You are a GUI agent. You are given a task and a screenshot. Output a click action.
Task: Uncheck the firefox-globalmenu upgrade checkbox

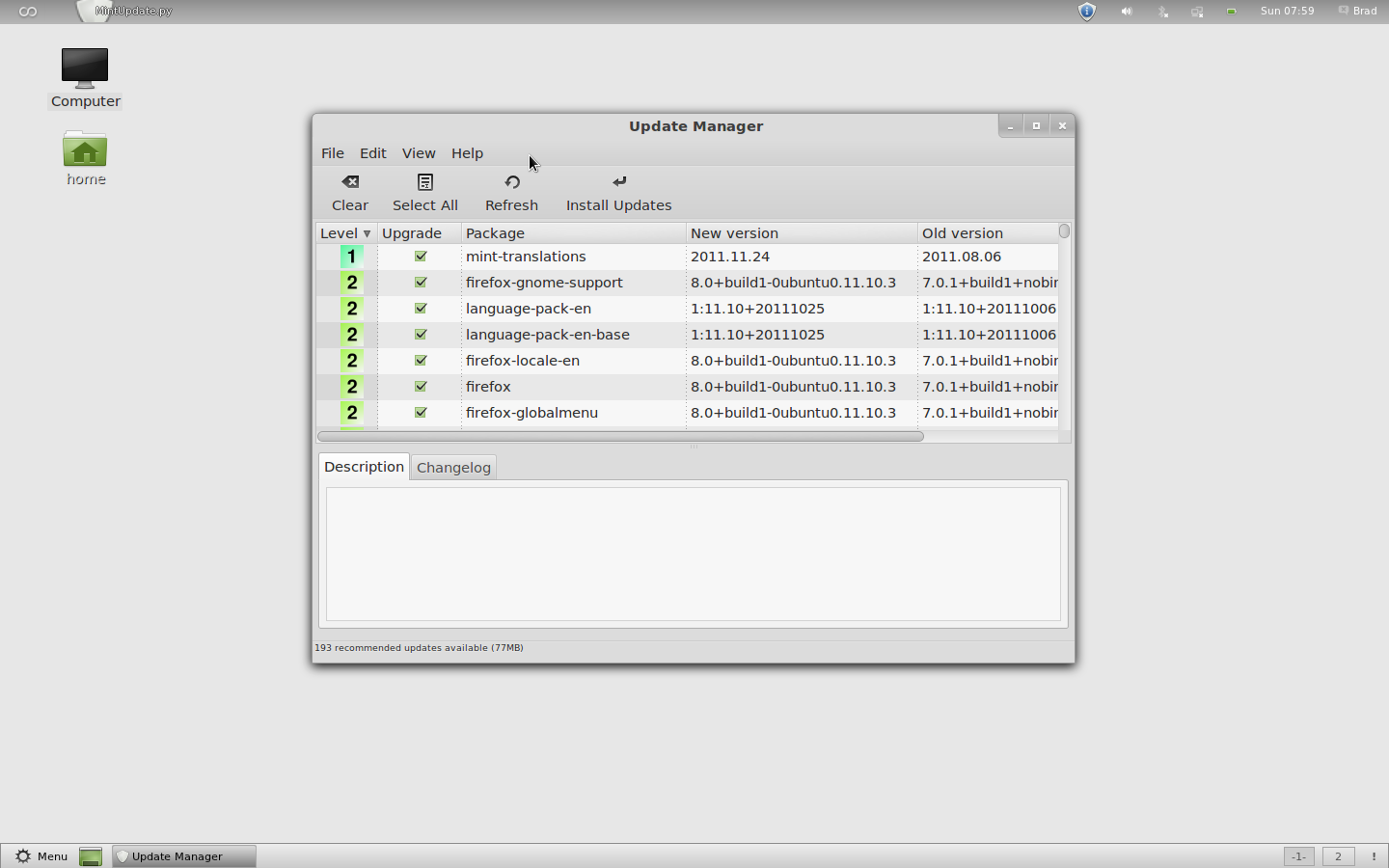(x=421, y=413)
